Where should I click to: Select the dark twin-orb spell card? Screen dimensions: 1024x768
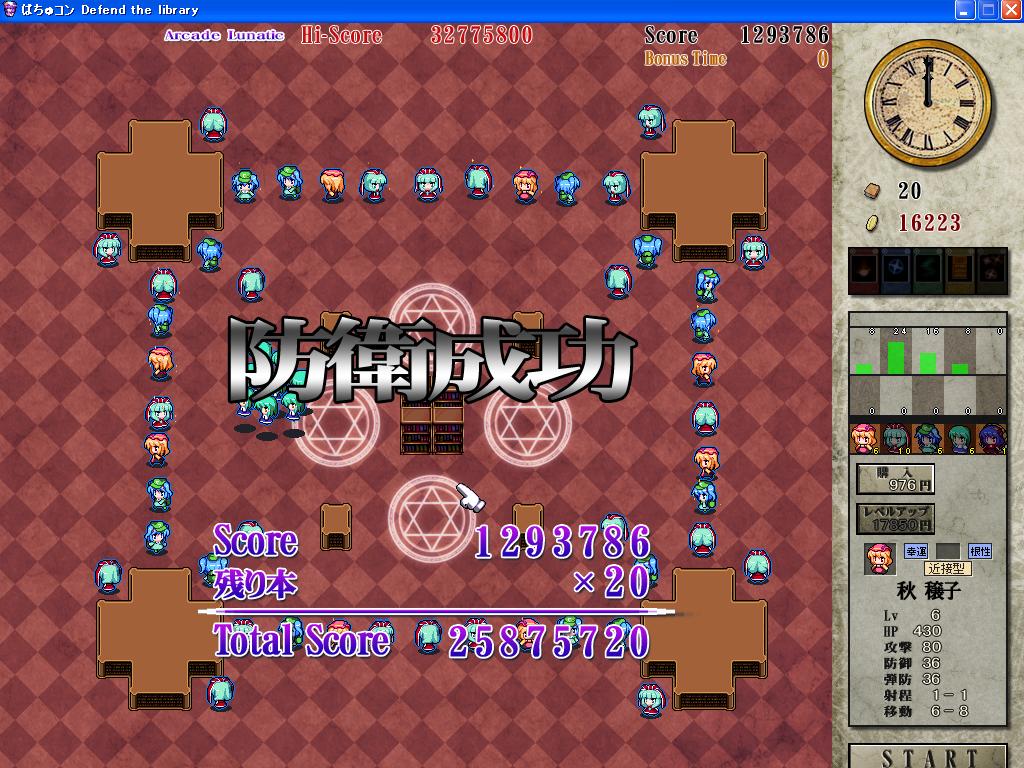pos(992,269)
